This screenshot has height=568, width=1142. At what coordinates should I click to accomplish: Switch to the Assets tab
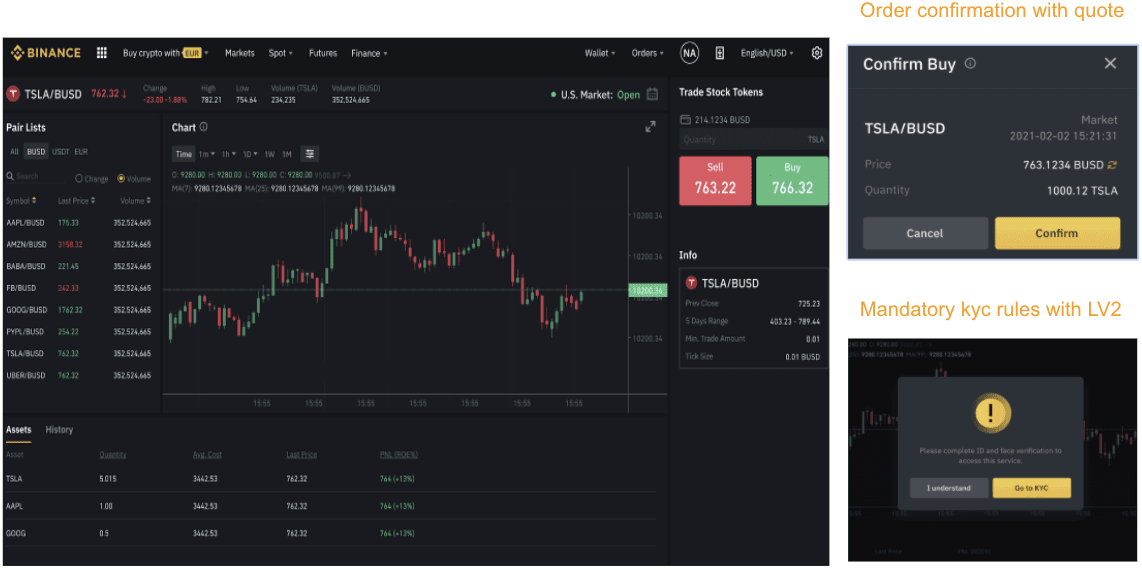pyautogui.click(x=18, y=430)
